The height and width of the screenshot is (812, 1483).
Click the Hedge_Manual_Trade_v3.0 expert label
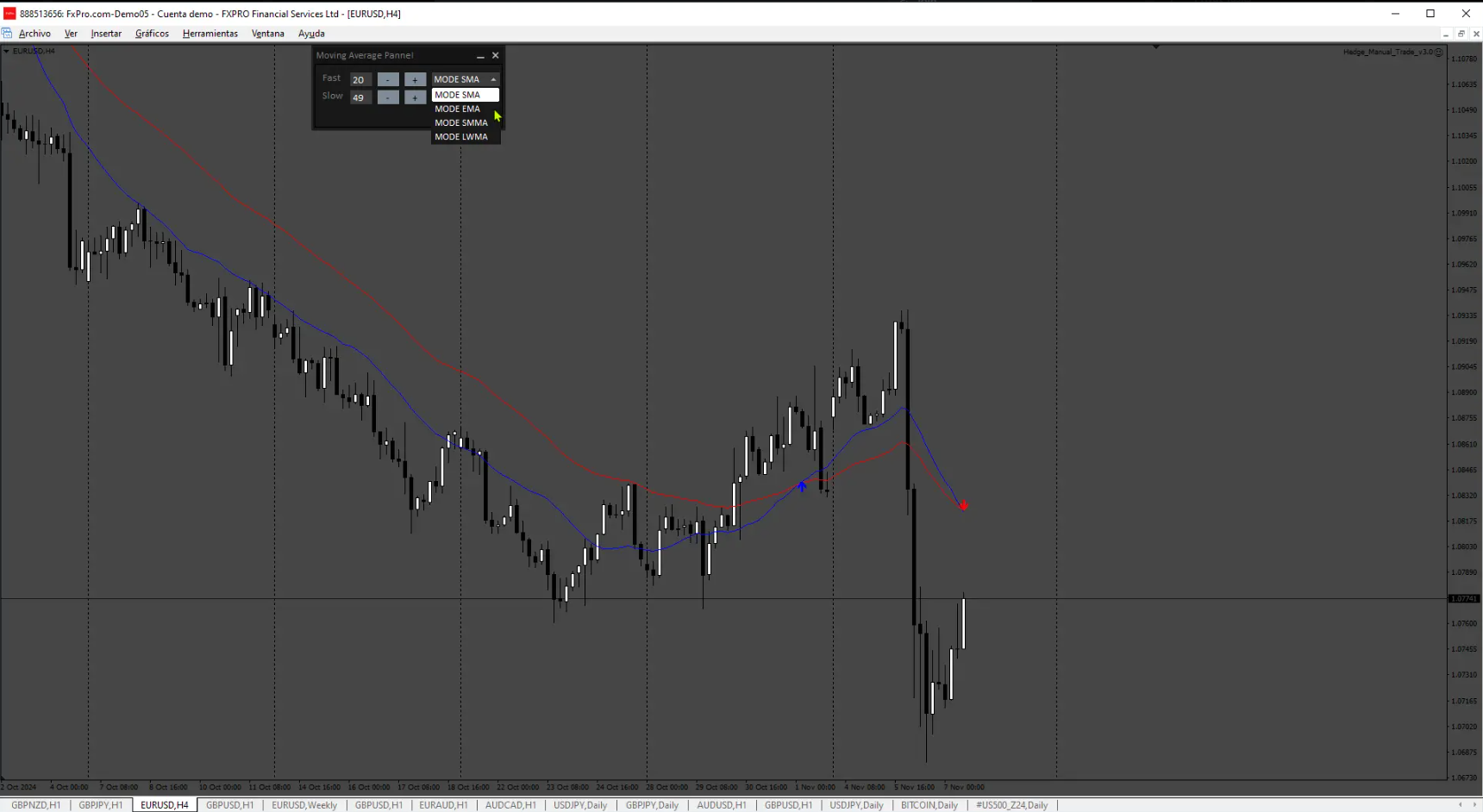(1387, 52)
